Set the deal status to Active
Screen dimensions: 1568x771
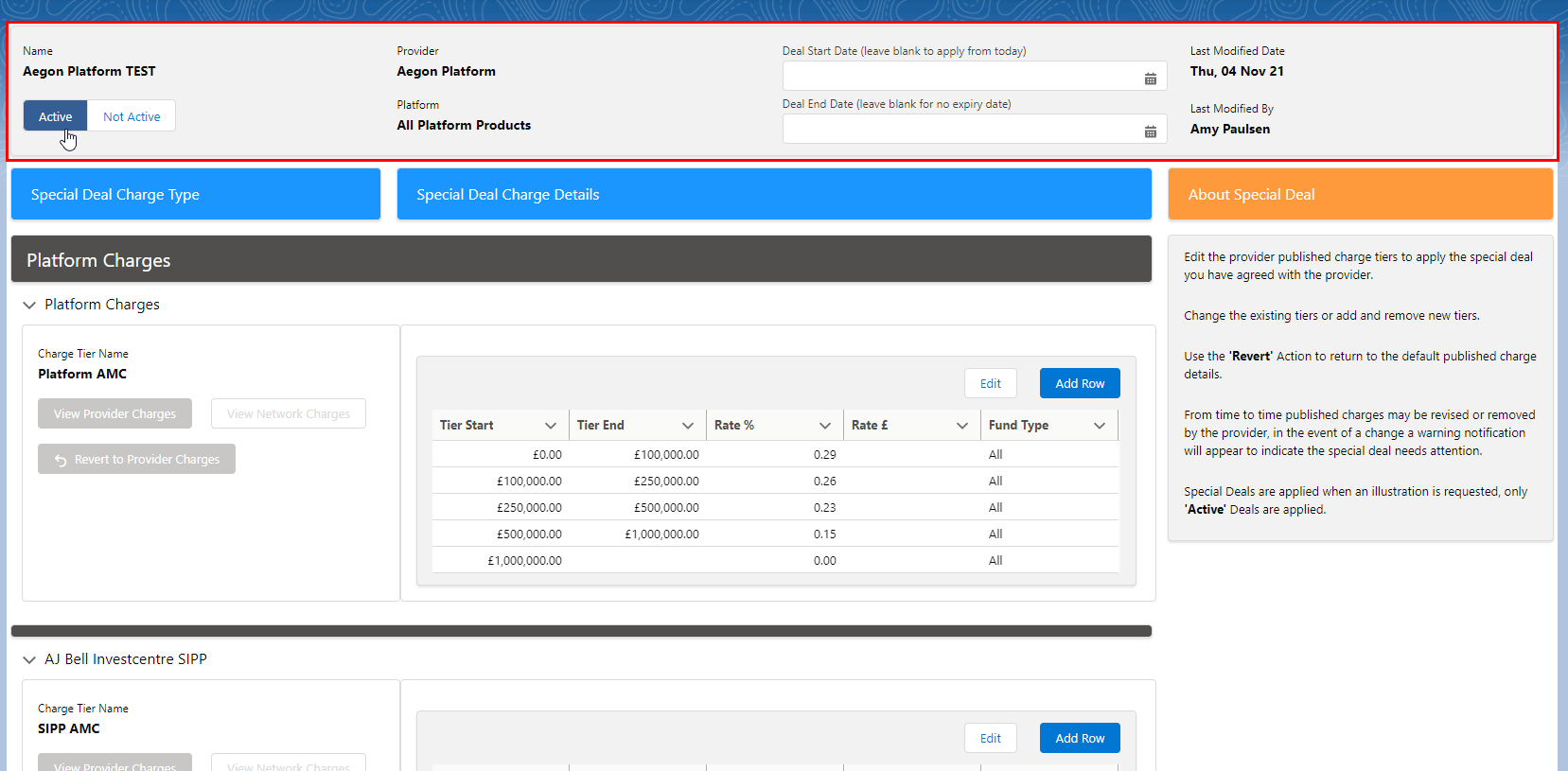(x=56, y=116)
